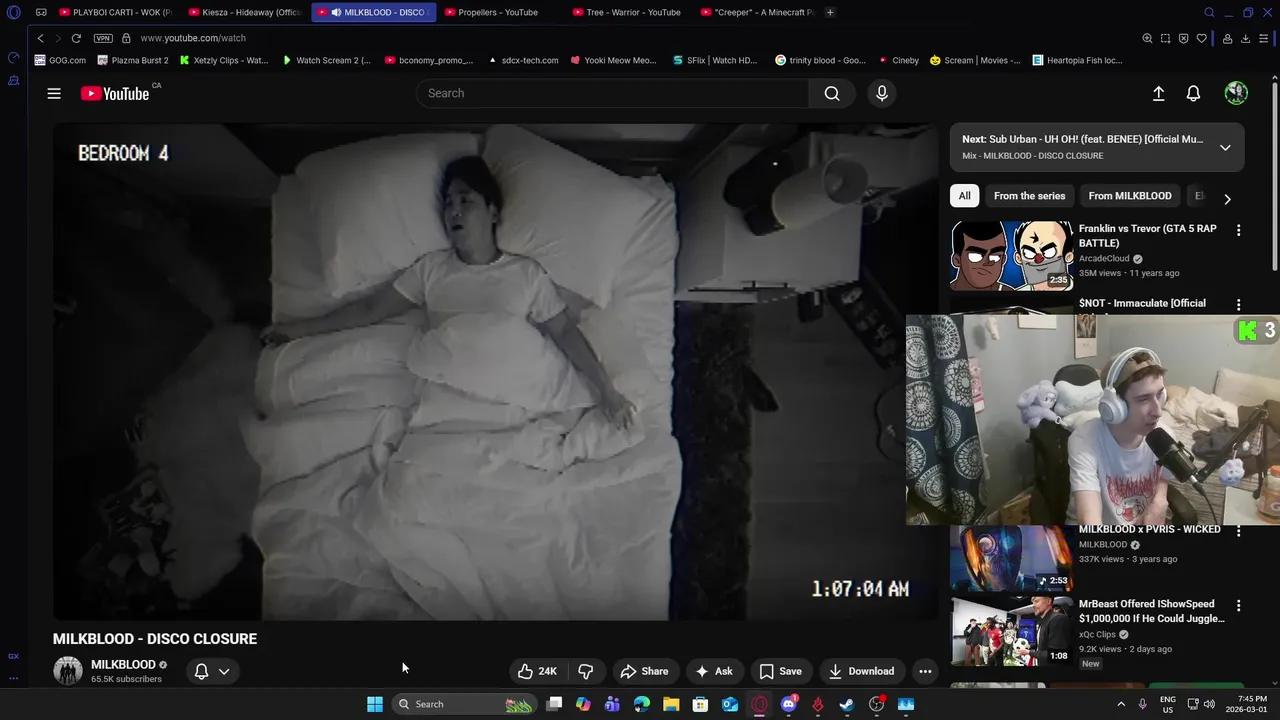Open the MILKBLOOD channel avatar
The height and width of the screenshot is (720, 1280).
(68, 671)
